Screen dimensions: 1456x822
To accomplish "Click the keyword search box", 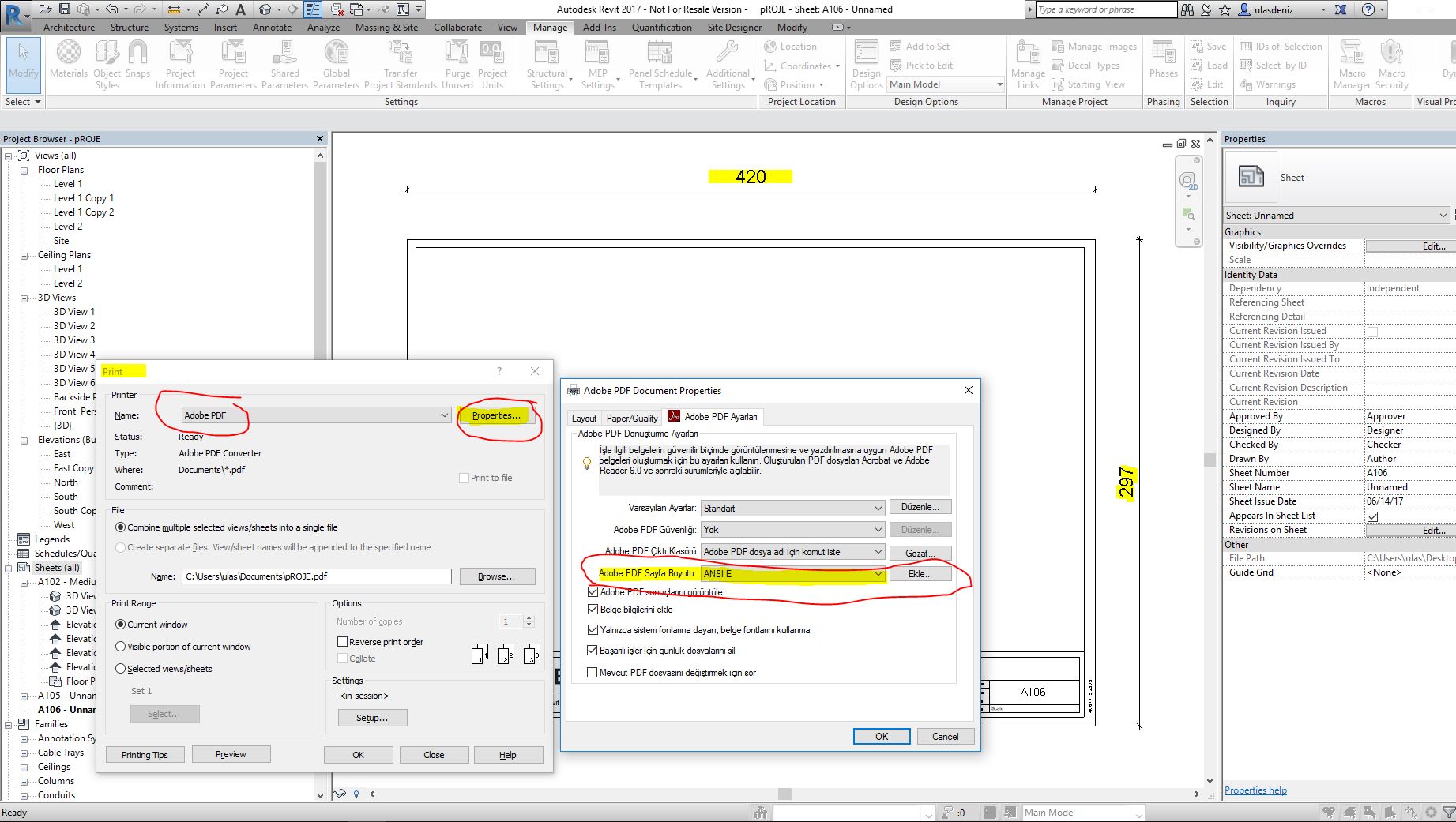I will (x=1106, y=9).
